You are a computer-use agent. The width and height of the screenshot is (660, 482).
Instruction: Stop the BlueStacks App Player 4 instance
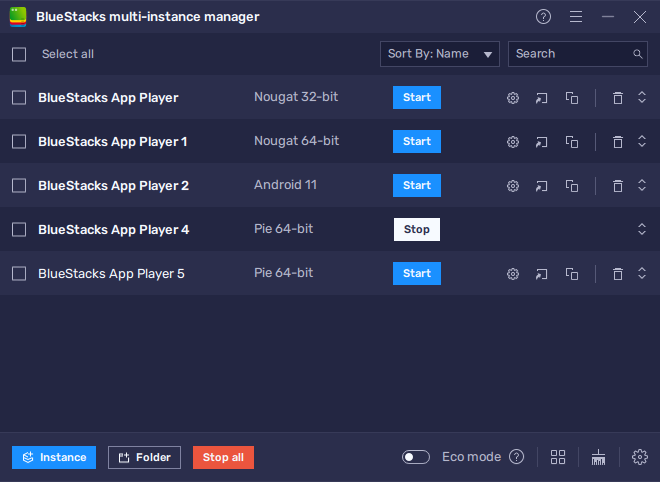tap(416, 230)
